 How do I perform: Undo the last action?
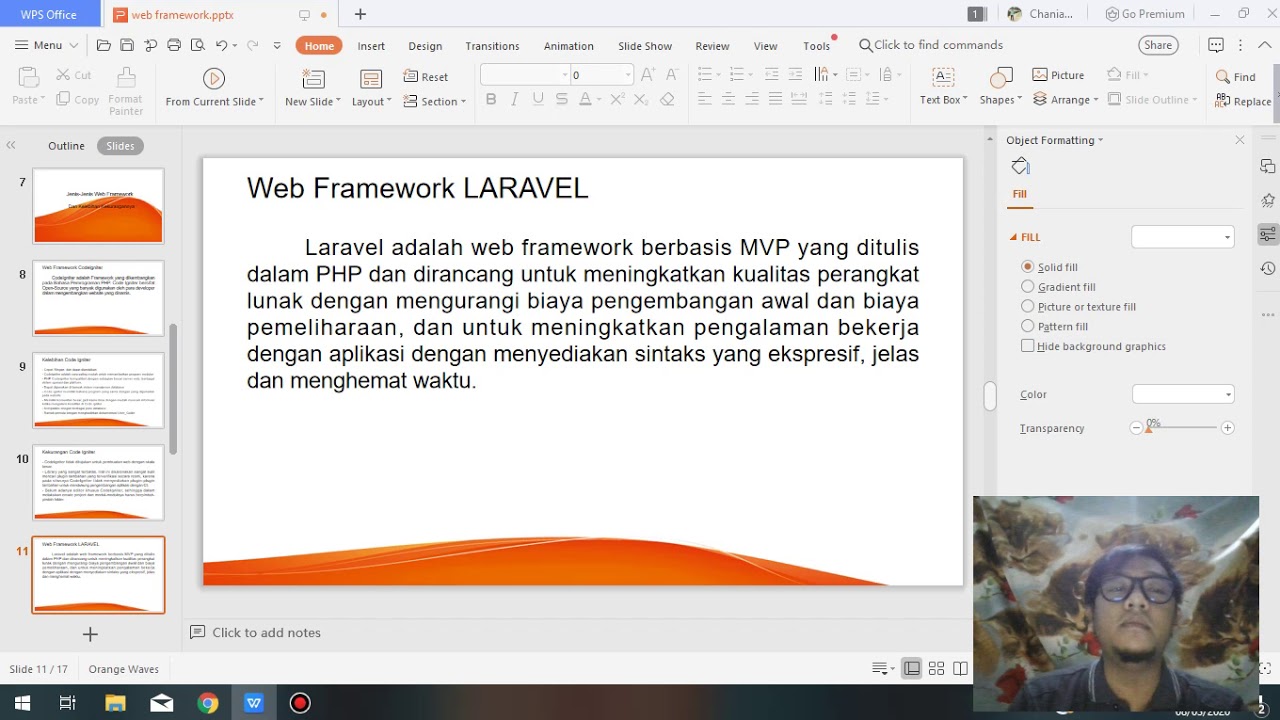pos(221,45)
